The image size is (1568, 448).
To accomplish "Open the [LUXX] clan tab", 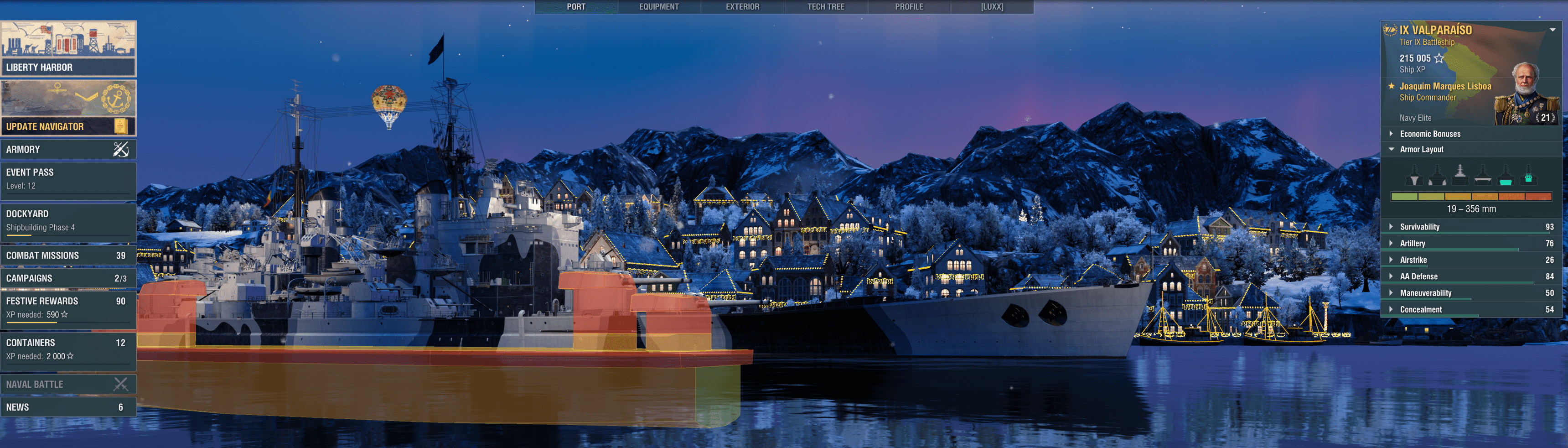I will [x=992, y=7].
